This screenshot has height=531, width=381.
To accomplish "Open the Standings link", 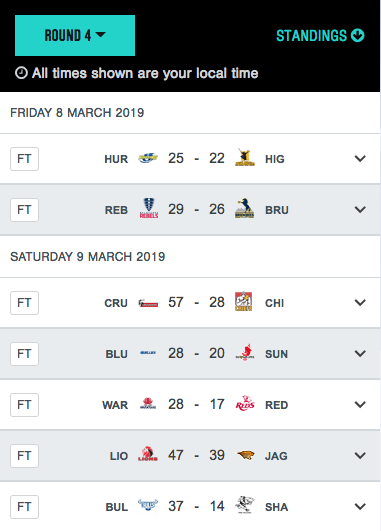I will 320,36.
